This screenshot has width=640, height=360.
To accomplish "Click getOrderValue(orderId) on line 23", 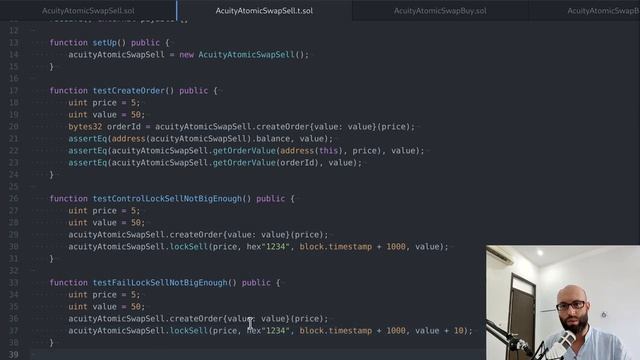I will pyautogui.click(x=266, y=163).
